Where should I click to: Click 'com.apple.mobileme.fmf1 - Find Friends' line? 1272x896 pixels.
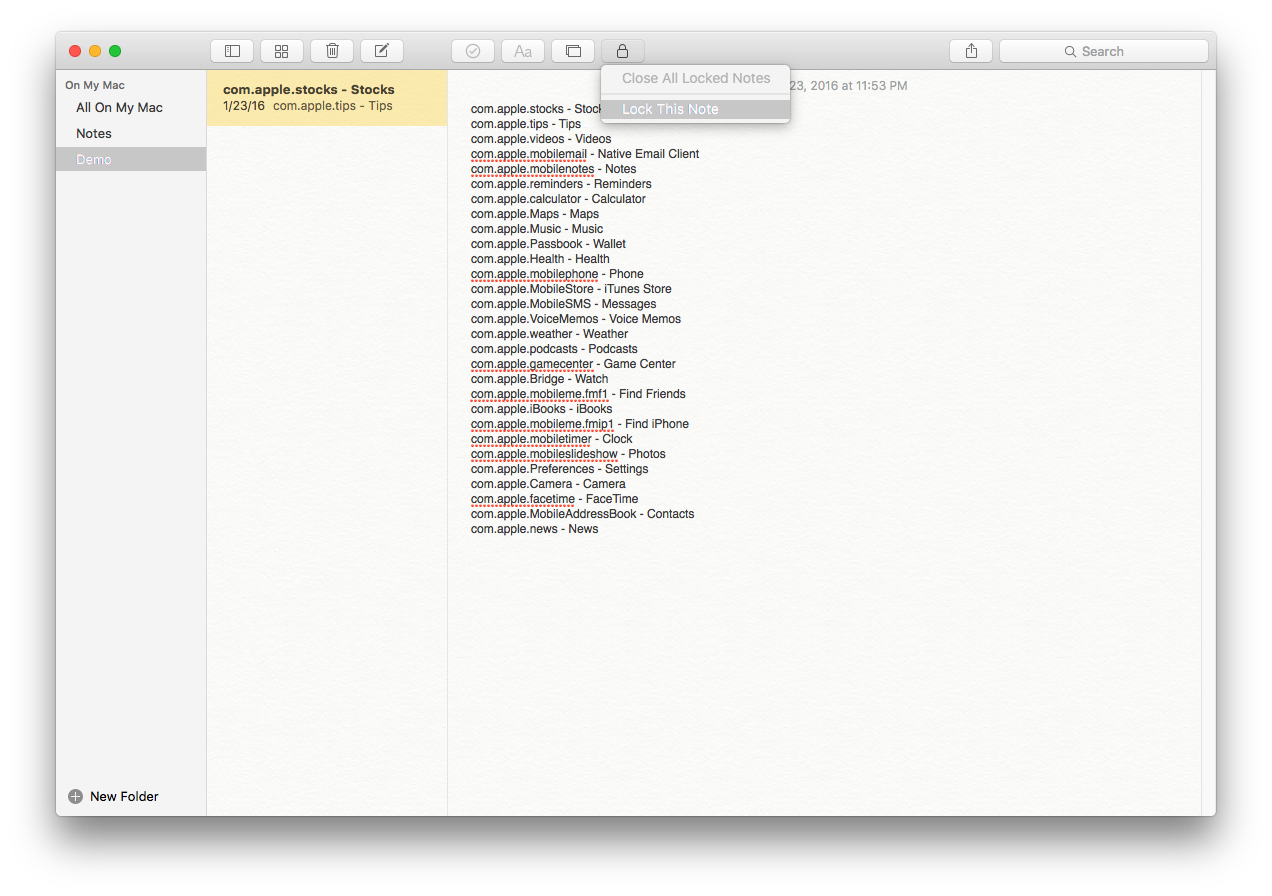578,394
